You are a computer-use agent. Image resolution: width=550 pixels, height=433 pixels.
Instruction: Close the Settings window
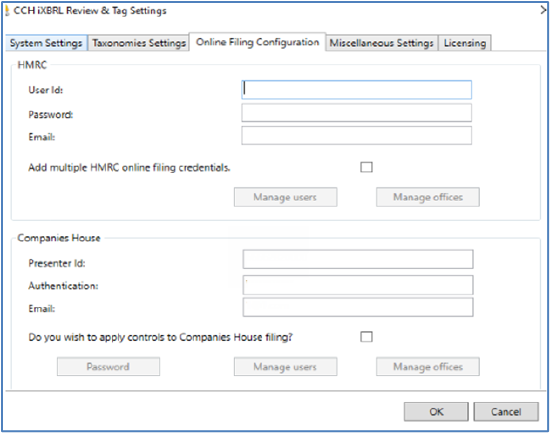(544, 11)
